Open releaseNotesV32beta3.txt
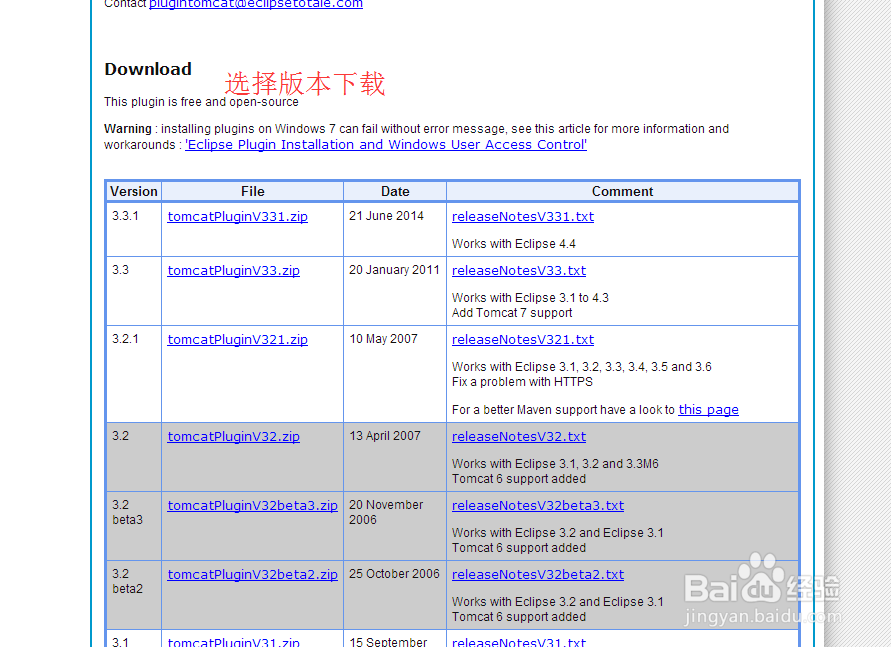The height and width of the screenshot is (647, 891). coord(538,506)
